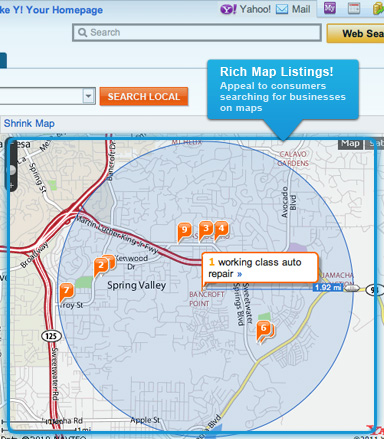Click in the Search input field
This screenshot has height=439, width=384.
(197, 33)
